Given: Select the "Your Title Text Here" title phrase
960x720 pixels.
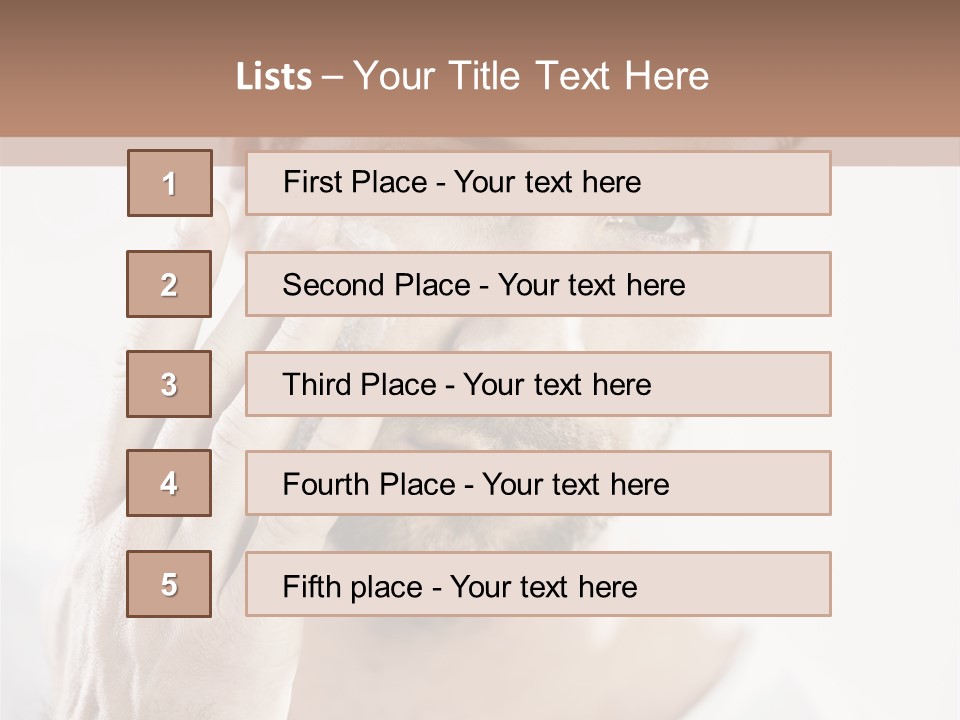Looking at the screenshot, I should 531,76.
